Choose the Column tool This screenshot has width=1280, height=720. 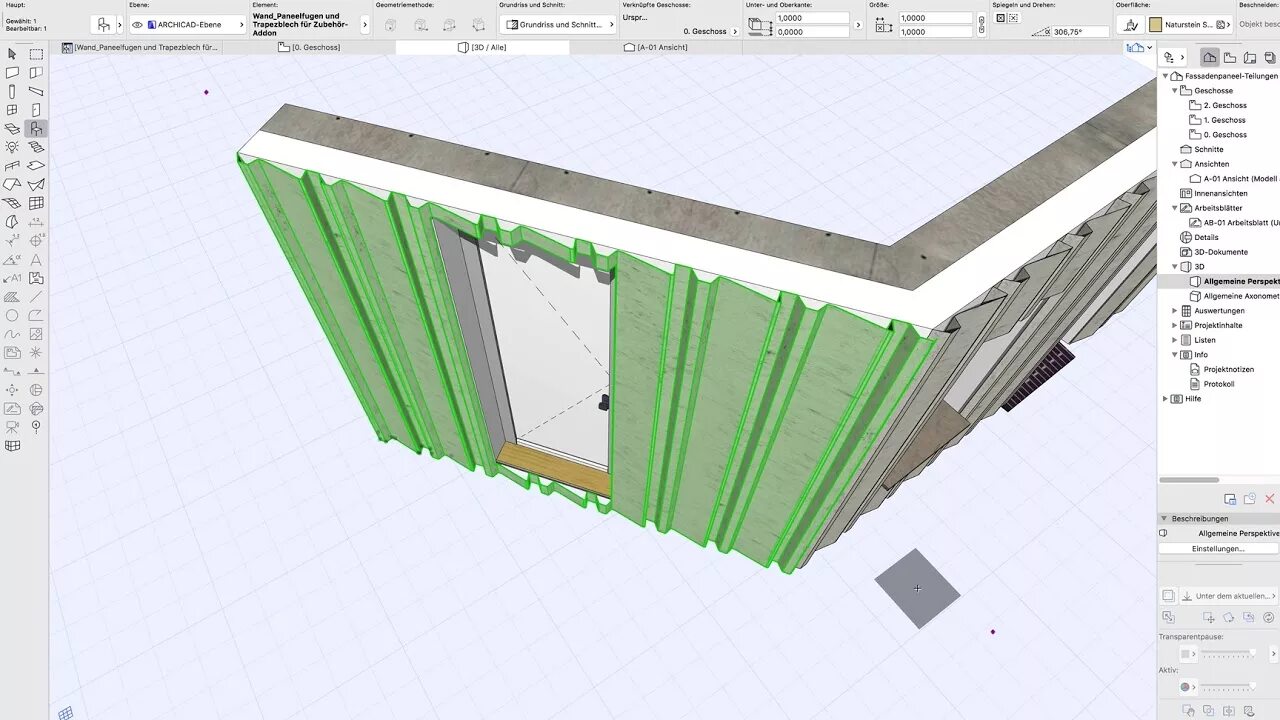(x=12, y=91)
